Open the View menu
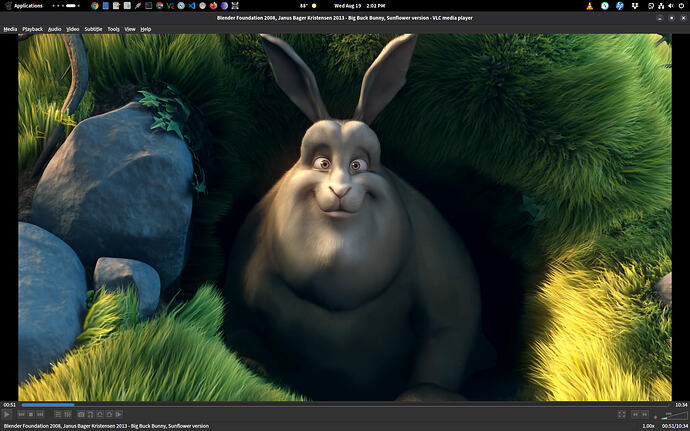 (130, 29)
